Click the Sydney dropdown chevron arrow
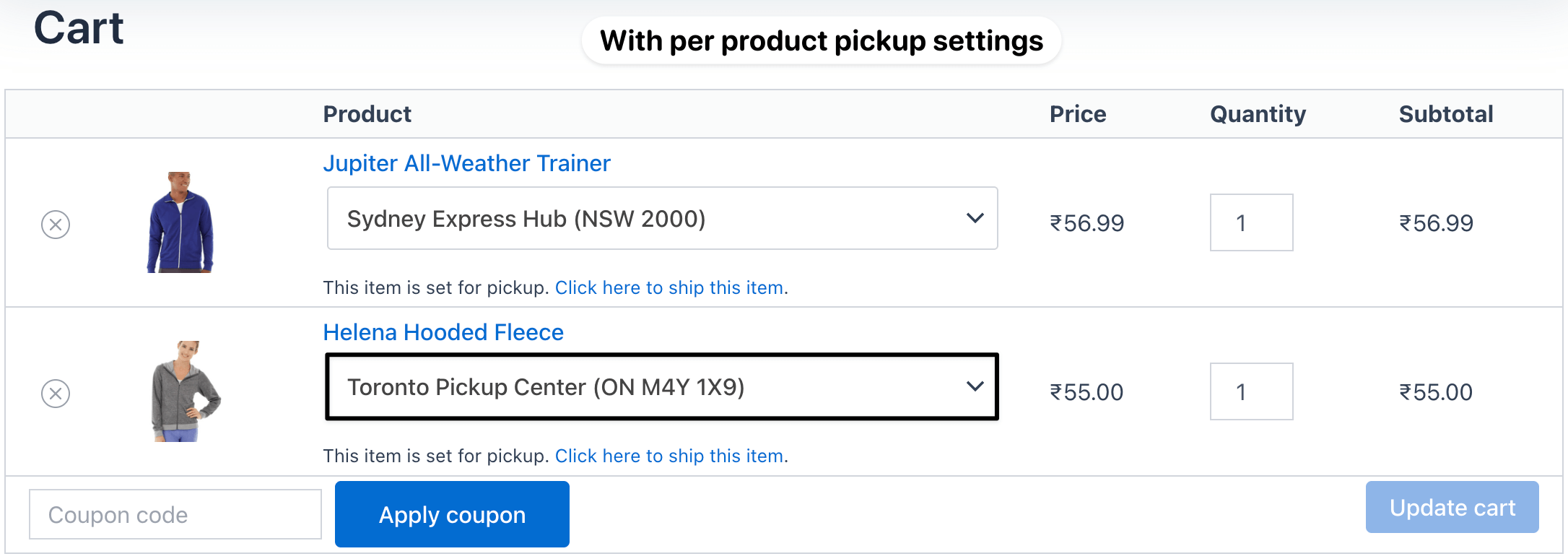The width and height of the screenshot is (1568, 559). (975, 218)
